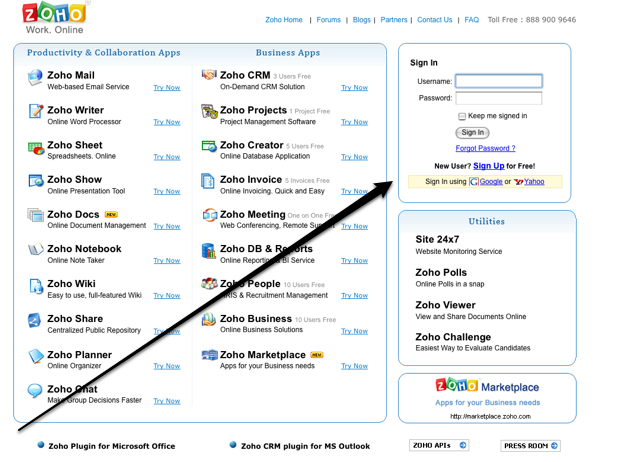Click the Yahoo sign-in icon
This screenshot has width=621, height=462.
tap(518, 182)
